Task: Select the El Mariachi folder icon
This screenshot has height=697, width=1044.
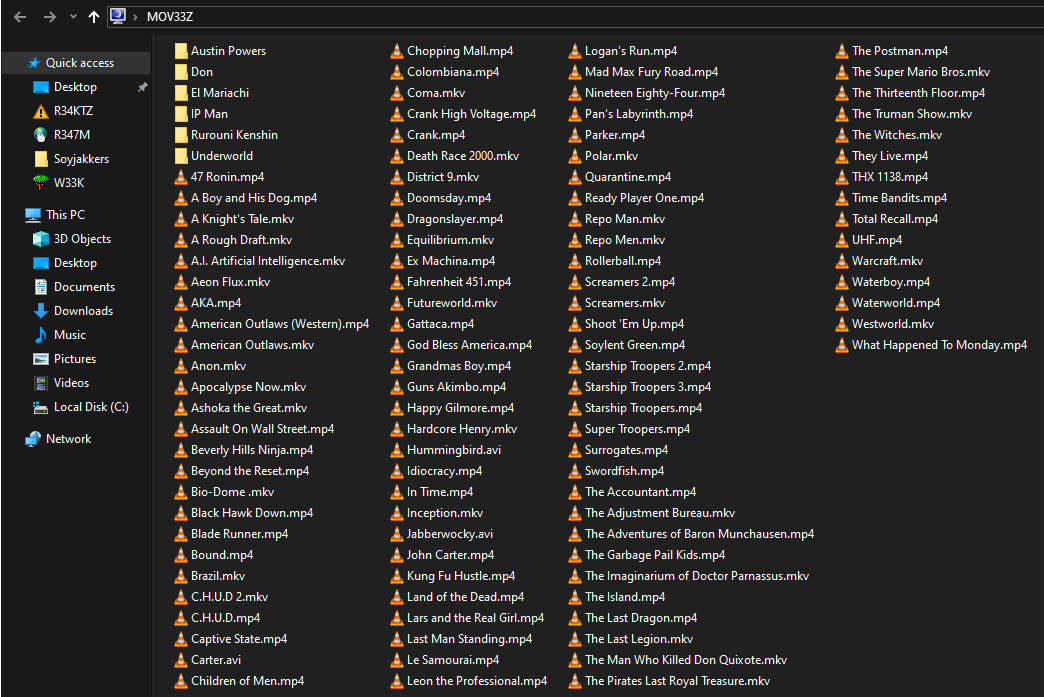Action: click(180, 93)
